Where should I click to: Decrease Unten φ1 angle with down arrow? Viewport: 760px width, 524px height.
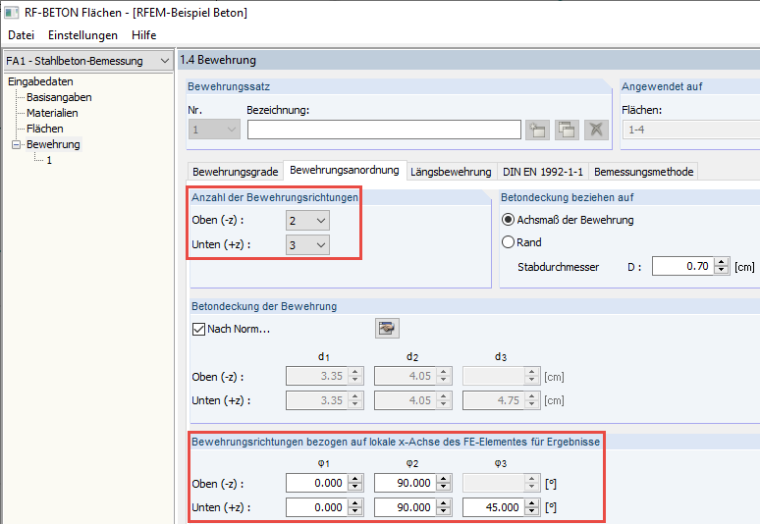tap(355, 511)
